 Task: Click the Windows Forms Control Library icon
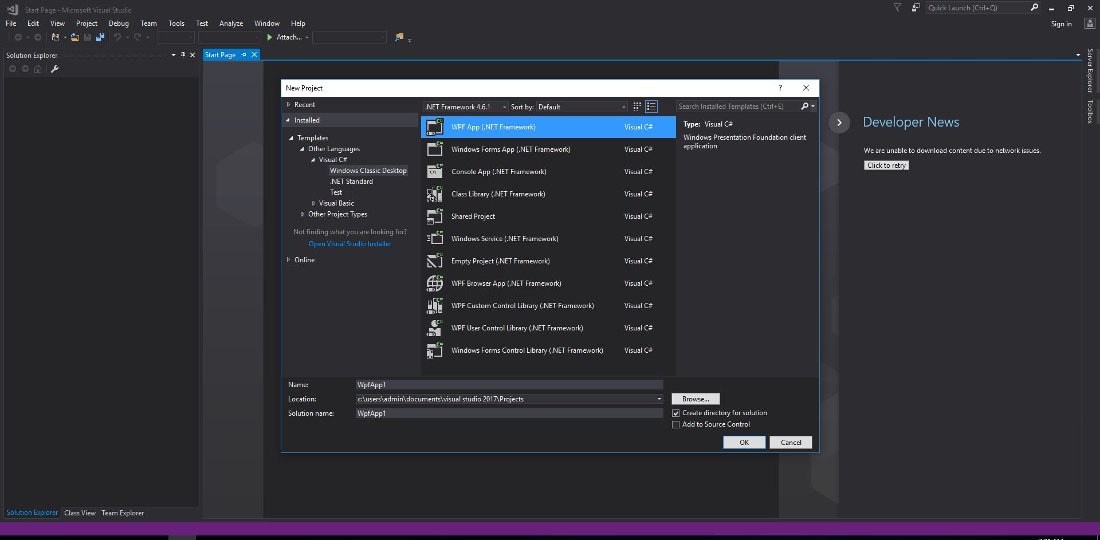pyautogui.click(x=435, y=351)
